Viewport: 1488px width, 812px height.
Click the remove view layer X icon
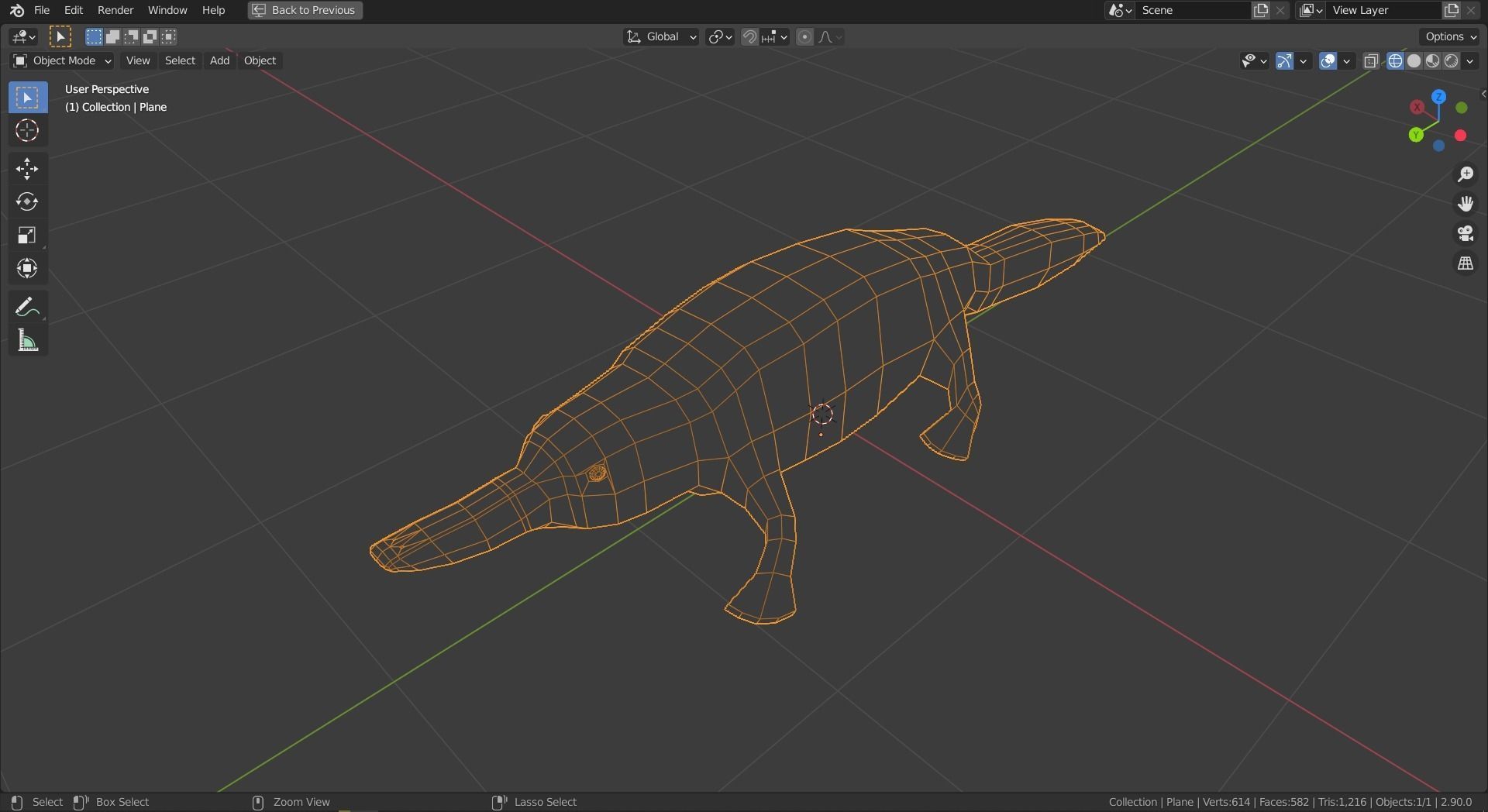click(1470, 10)
